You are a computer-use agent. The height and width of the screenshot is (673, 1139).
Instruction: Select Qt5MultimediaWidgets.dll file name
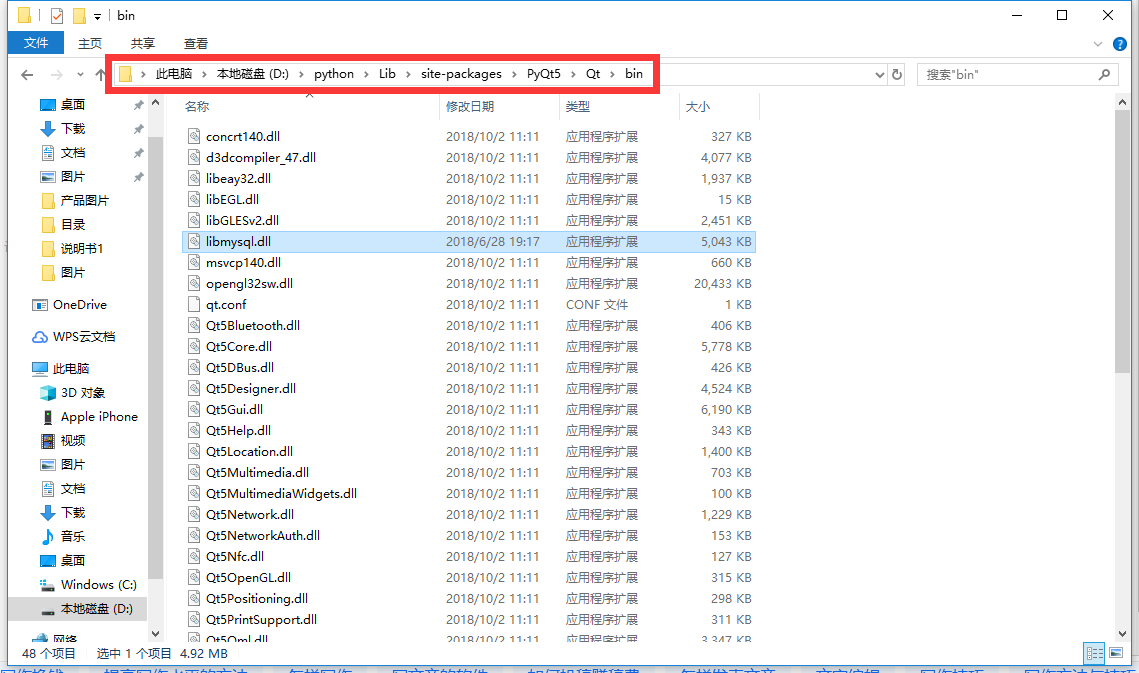[x=281, y=493]
